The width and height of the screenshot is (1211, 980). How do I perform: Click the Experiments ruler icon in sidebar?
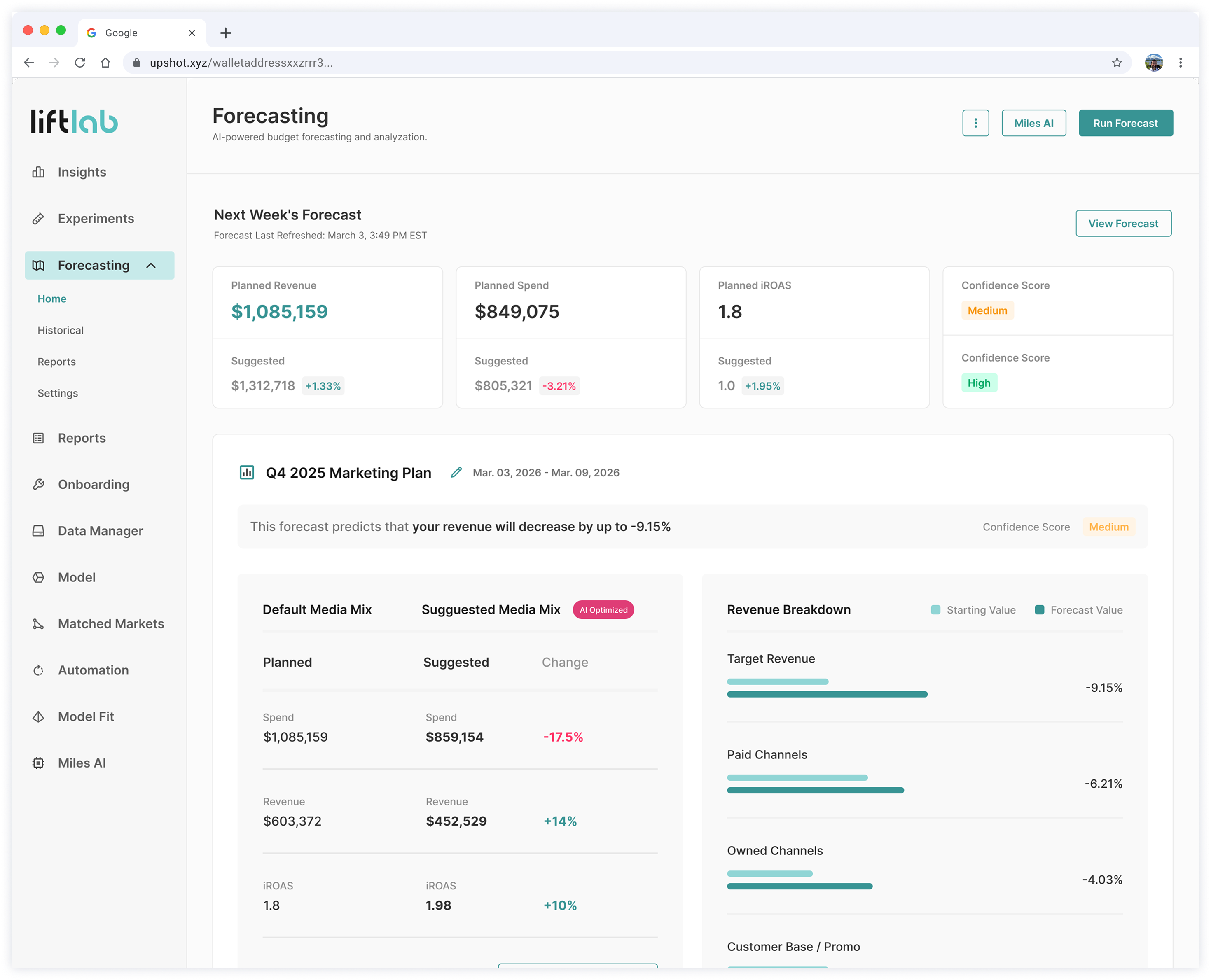[x=38, y=219]
